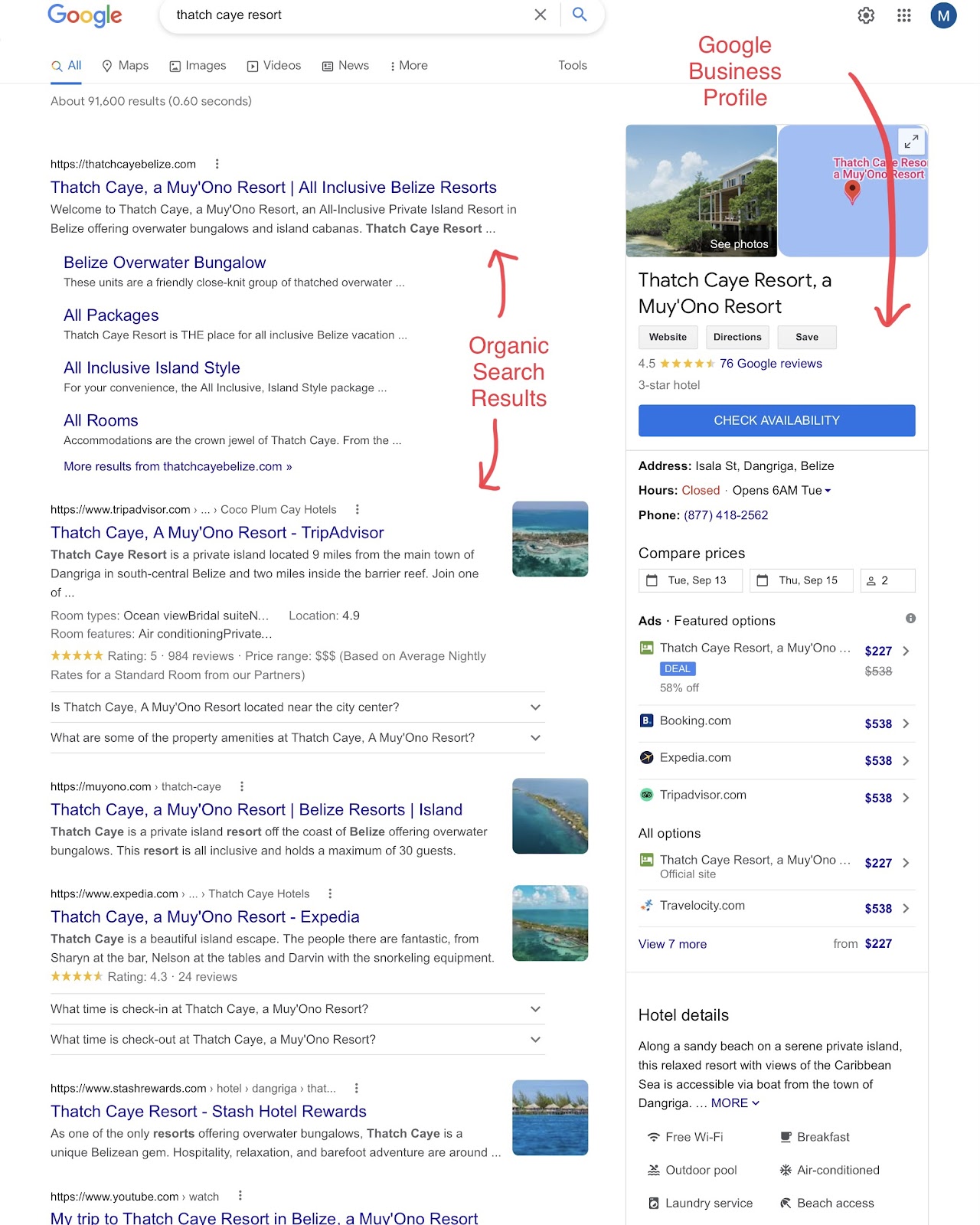
Task: Click info icon beside Featured options
Action: click(x=910, y=619)
